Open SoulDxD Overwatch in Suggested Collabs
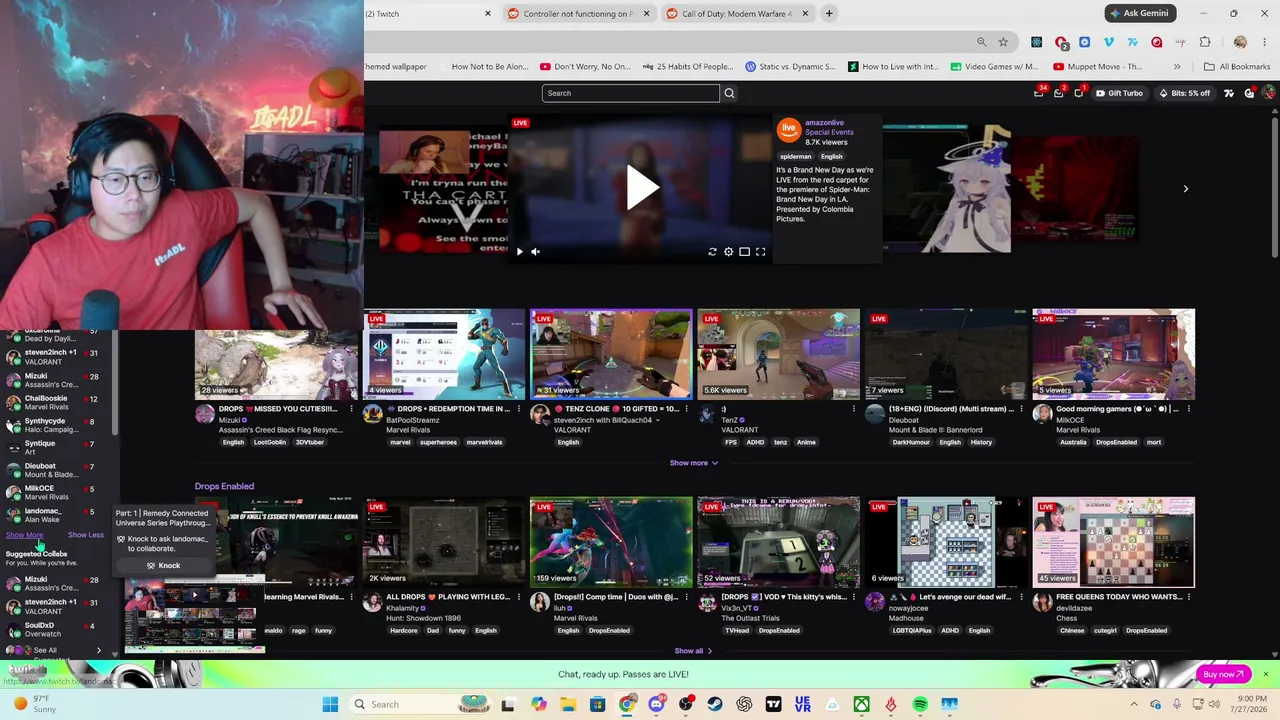 (55, 629)
